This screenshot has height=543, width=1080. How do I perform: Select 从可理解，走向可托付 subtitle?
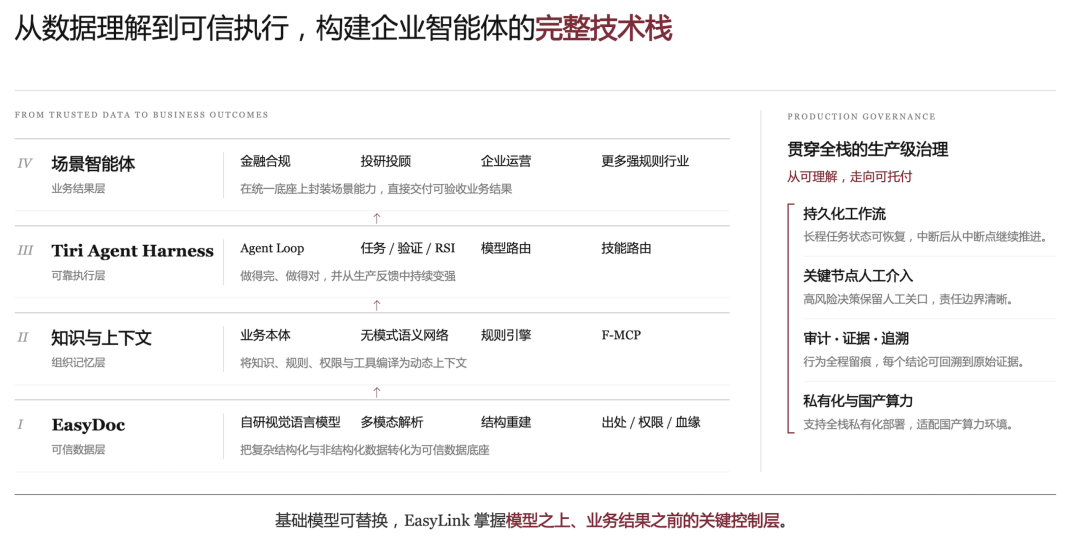849,177
